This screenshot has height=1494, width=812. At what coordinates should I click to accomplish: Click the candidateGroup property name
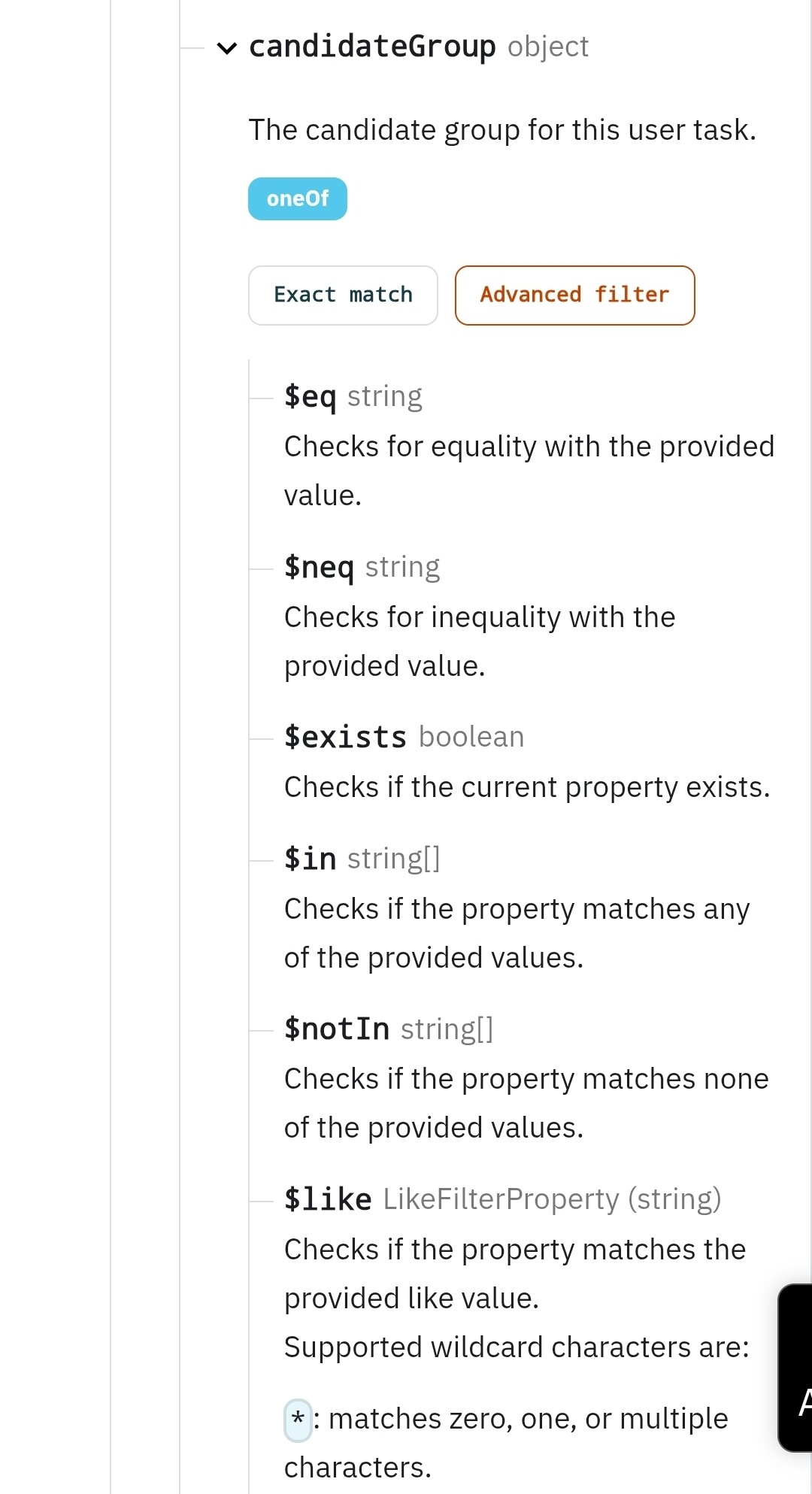[x=372, y=47]
